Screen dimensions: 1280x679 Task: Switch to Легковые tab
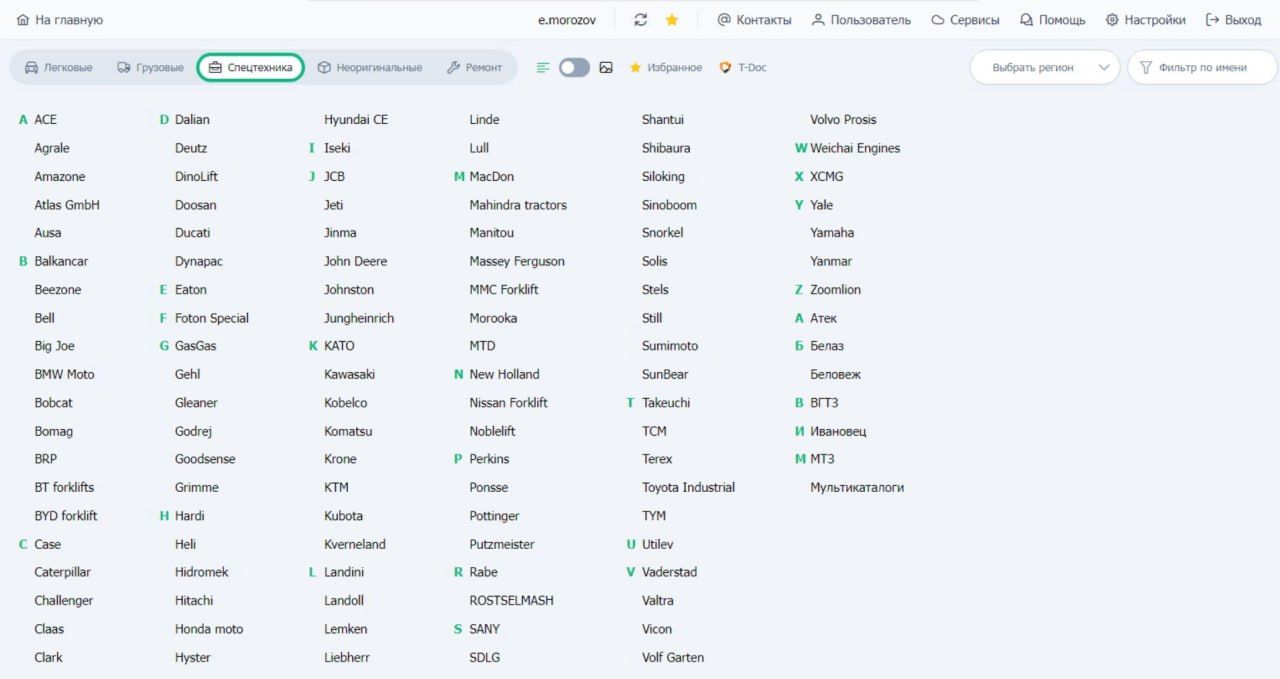pos(58,68)
